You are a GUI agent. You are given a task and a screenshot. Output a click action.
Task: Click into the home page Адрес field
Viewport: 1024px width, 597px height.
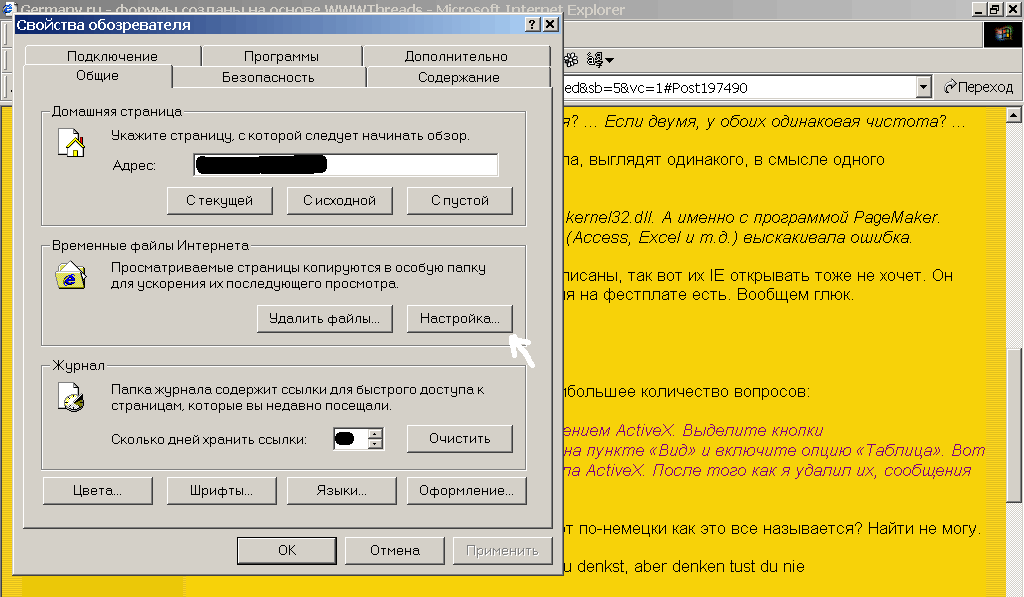pyautogui.click(x=345, y=165)
